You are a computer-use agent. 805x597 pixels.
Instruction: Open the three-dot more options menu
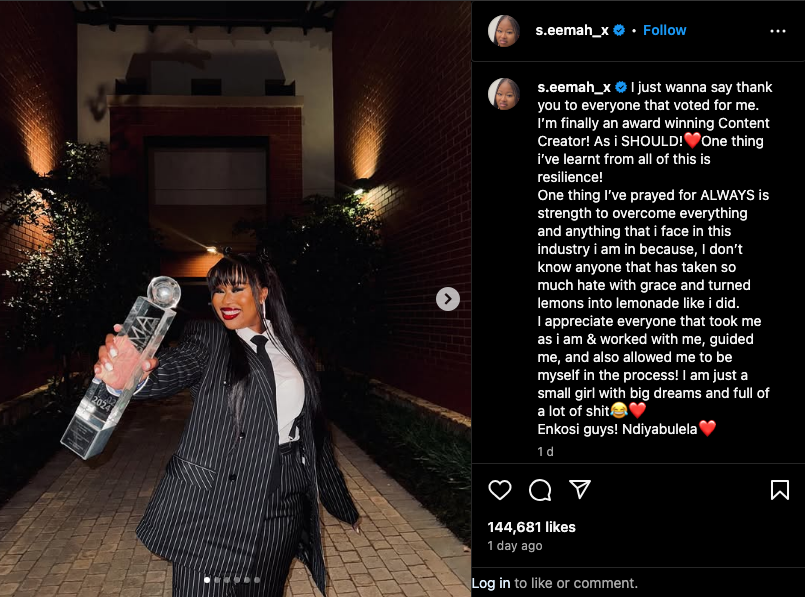tap(778, 31)
